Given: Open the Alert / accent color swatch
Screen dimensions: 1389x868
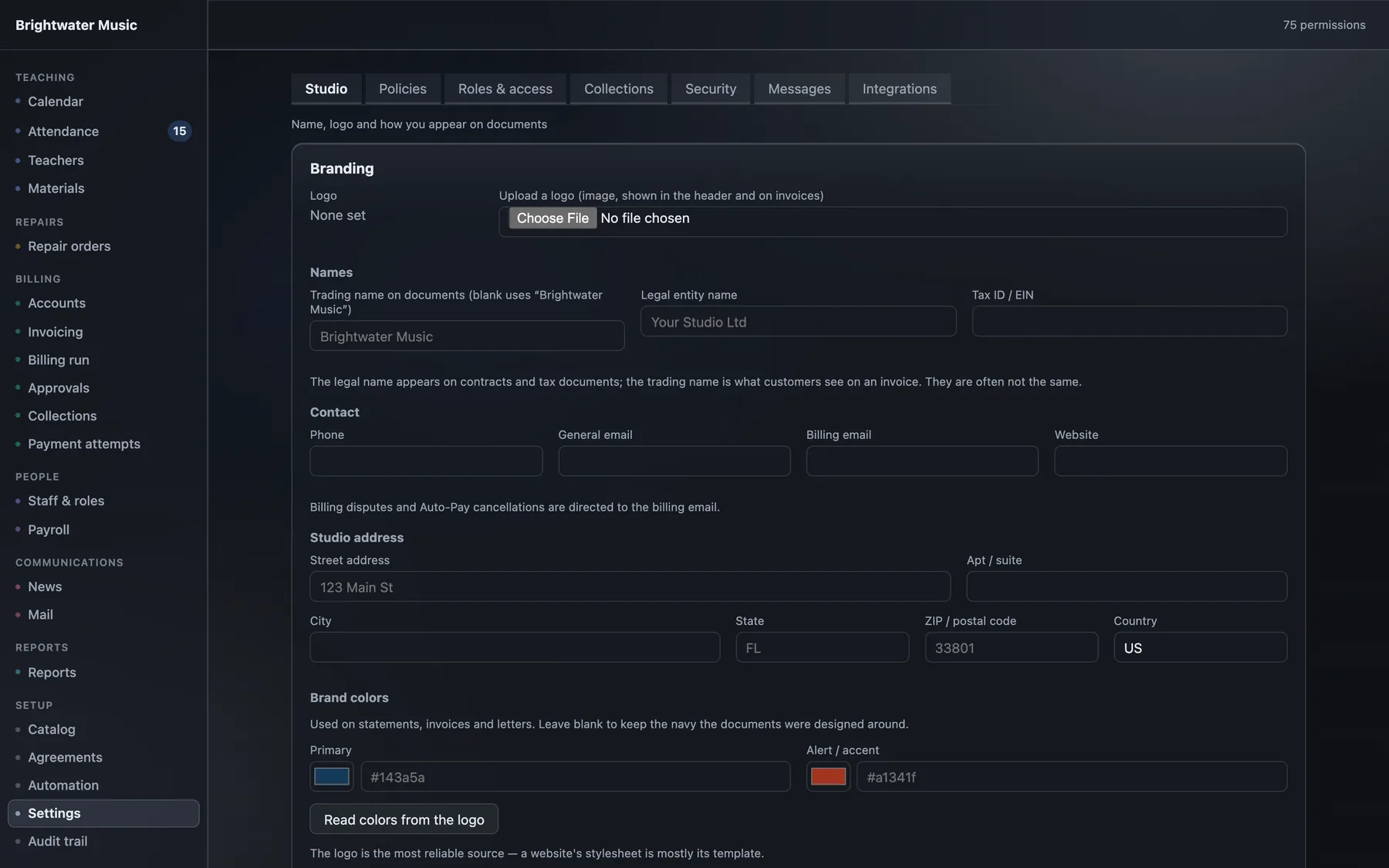Looking at the screenshot, I should pos(828,776).
